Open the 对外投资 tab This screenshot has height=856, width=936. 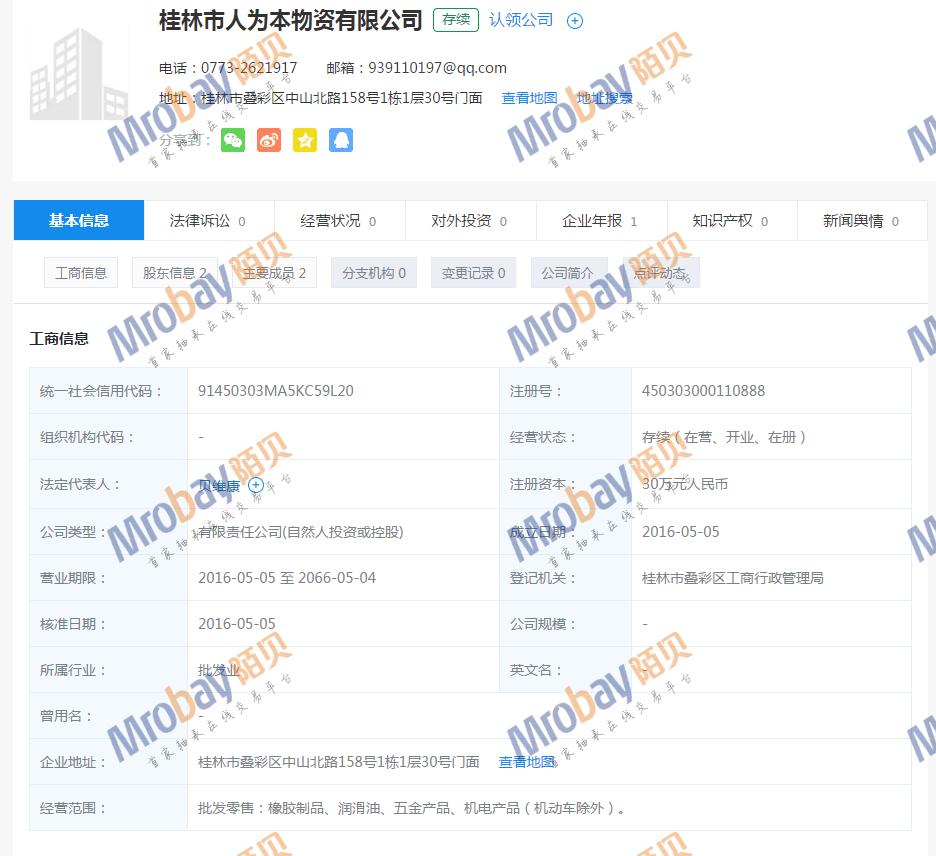tap(470, 221)
